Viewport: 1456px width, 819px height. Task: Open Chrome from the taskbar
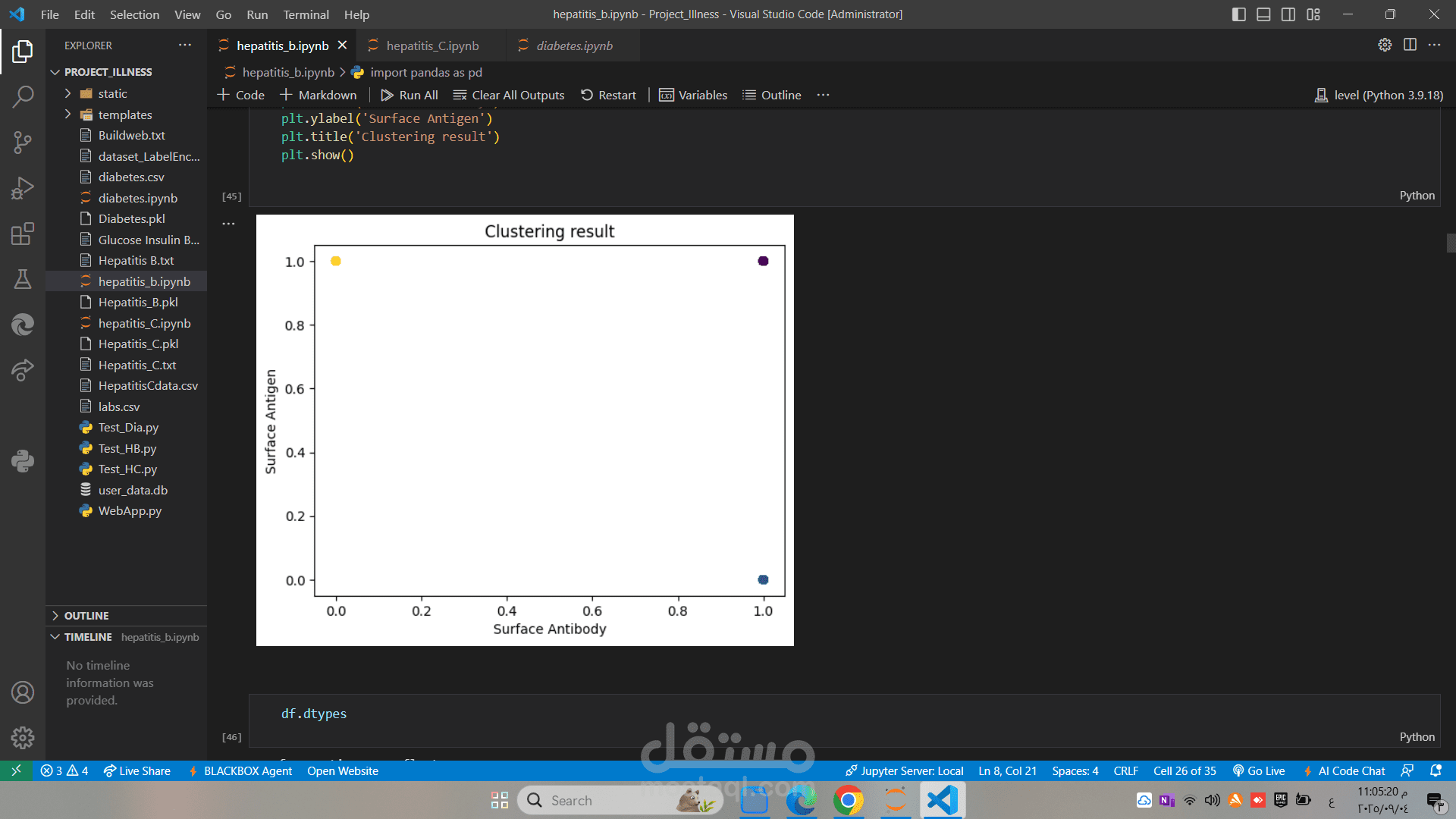(x=848, y=800)
